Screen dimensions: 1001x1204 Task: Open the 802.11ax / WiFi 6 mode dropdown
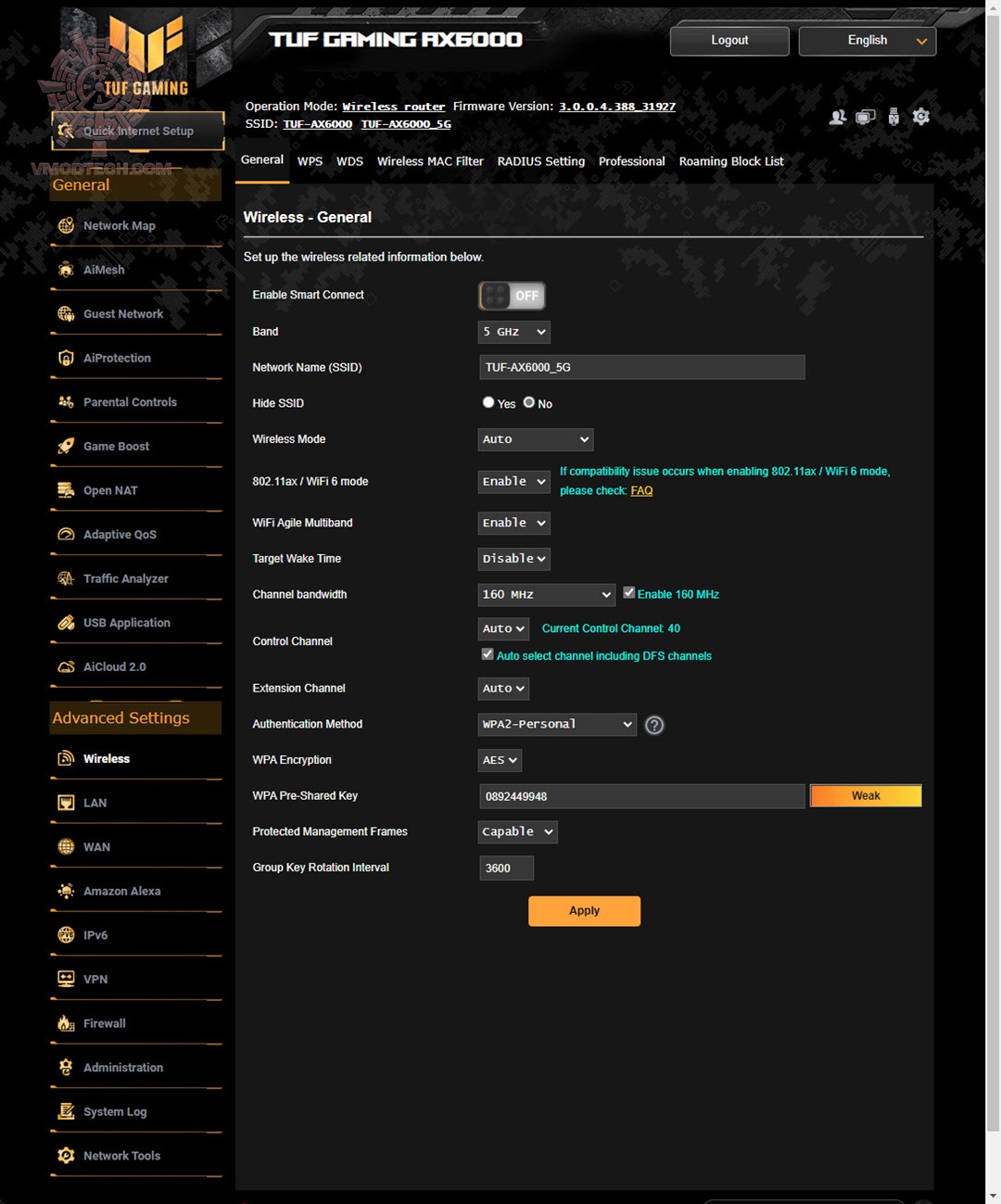coord(514,481)
